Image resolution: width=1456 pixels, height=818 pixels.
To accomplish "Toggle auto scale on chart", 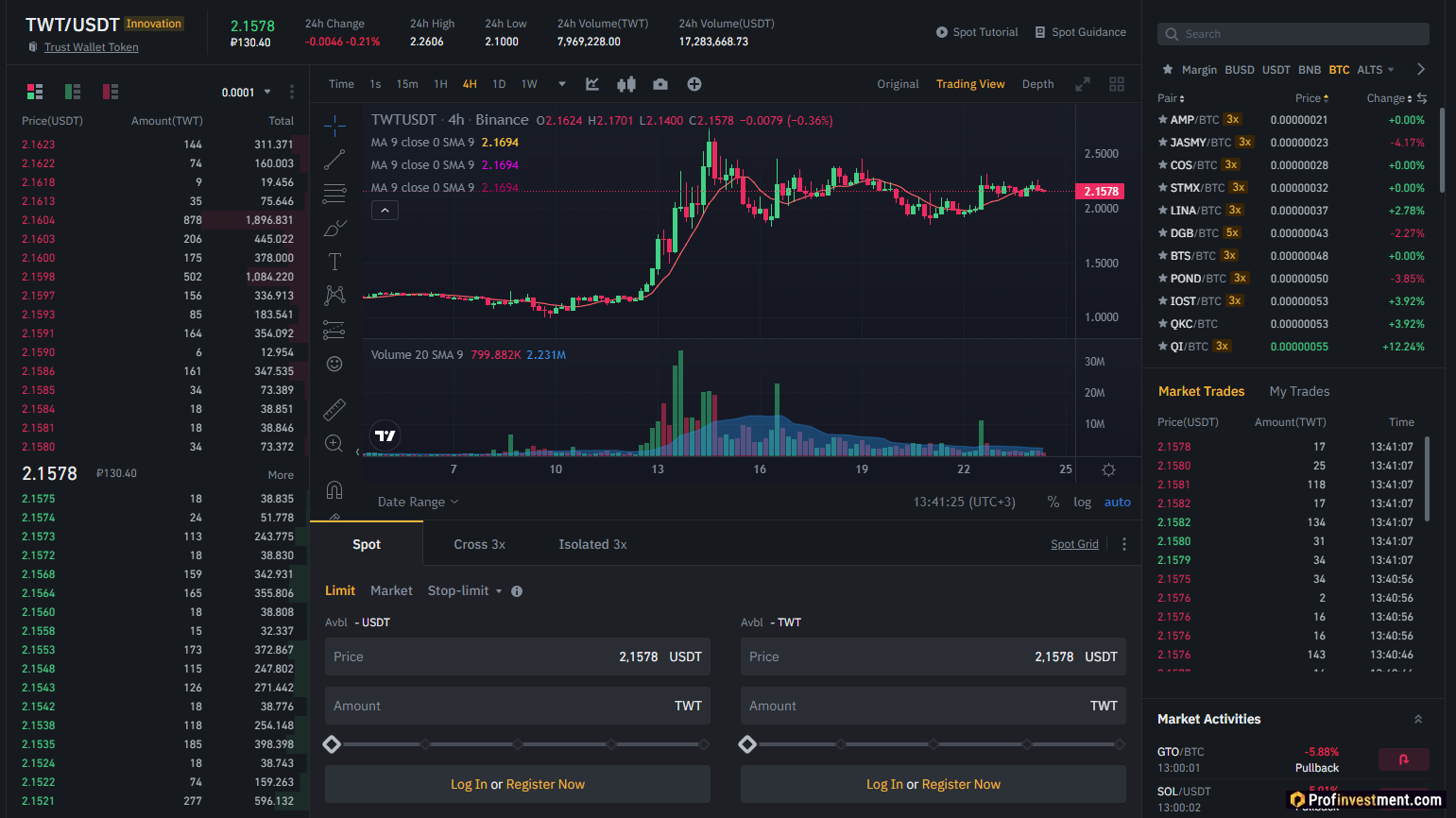I will point(1118,503).
